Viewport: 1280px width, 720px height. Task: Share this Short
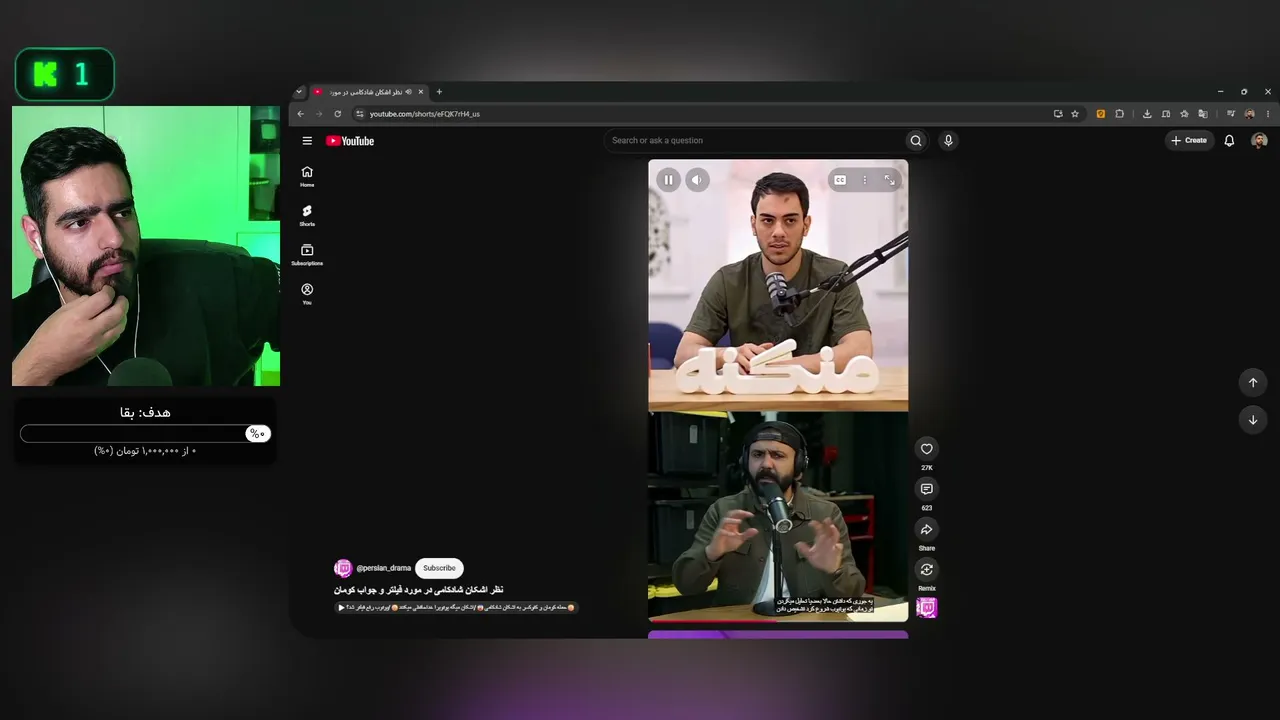click(x=927, y=530)
